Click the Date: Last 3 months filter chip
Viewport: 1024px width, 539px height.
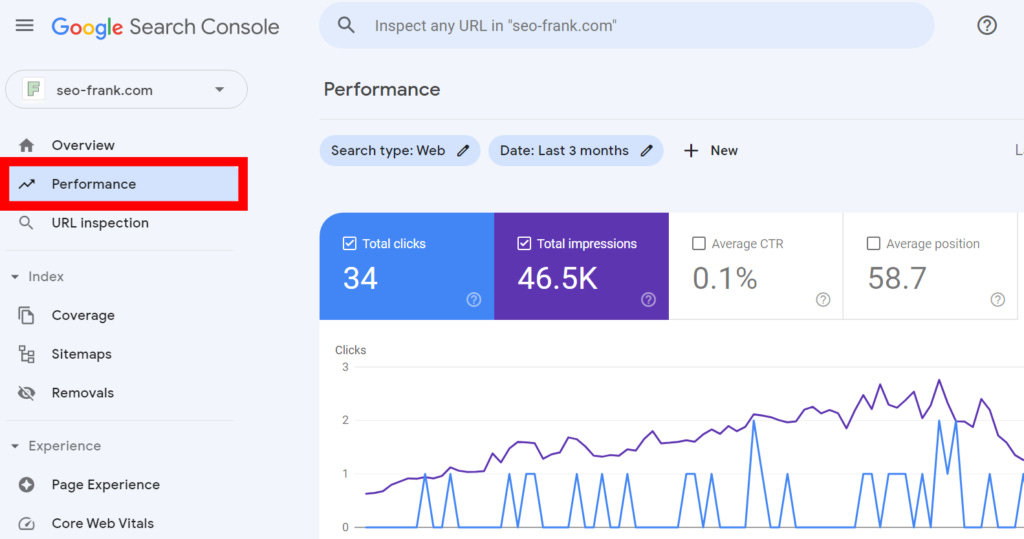(576, 151)
